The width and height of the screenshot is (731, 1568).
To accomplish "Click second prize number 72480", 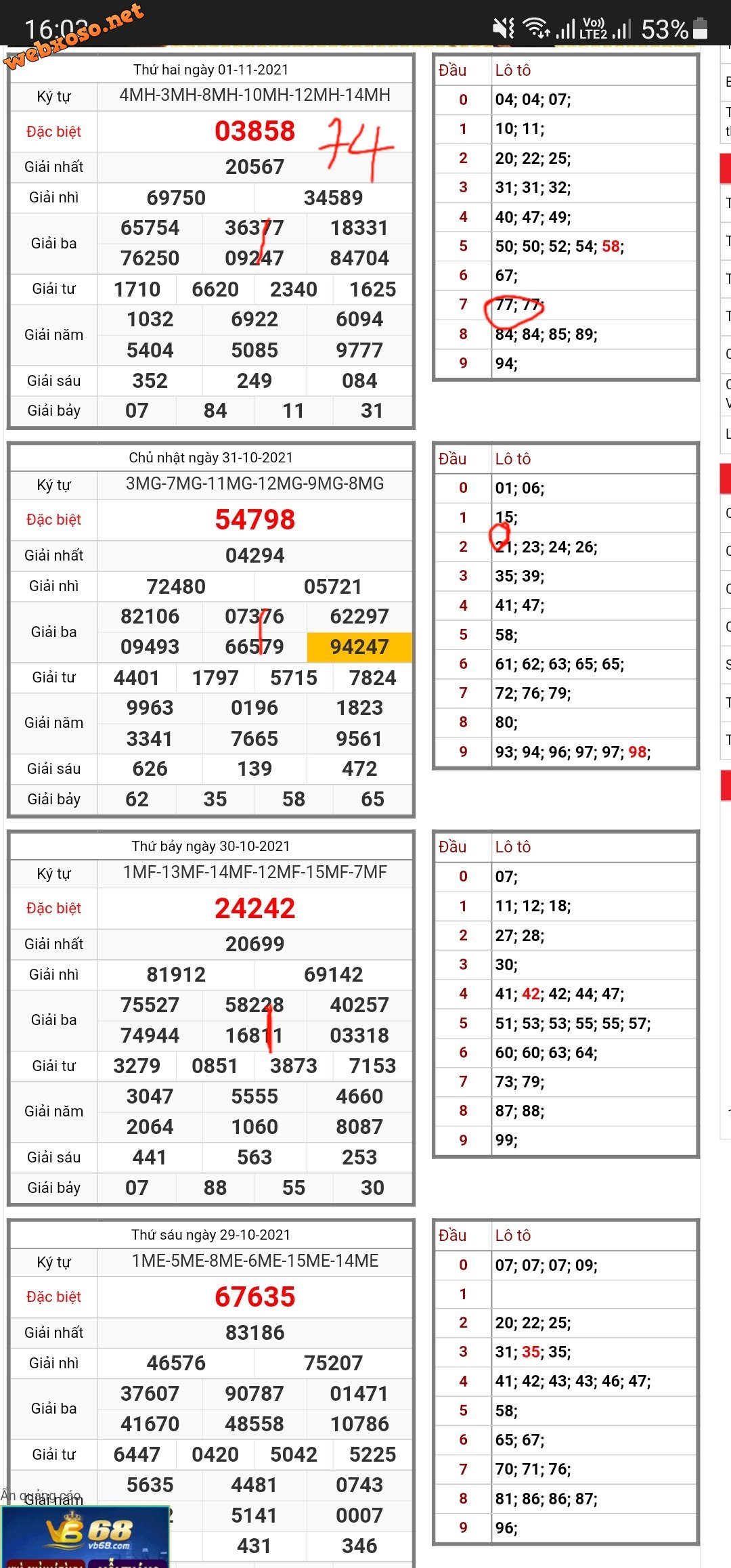I will tap(176, 587).
